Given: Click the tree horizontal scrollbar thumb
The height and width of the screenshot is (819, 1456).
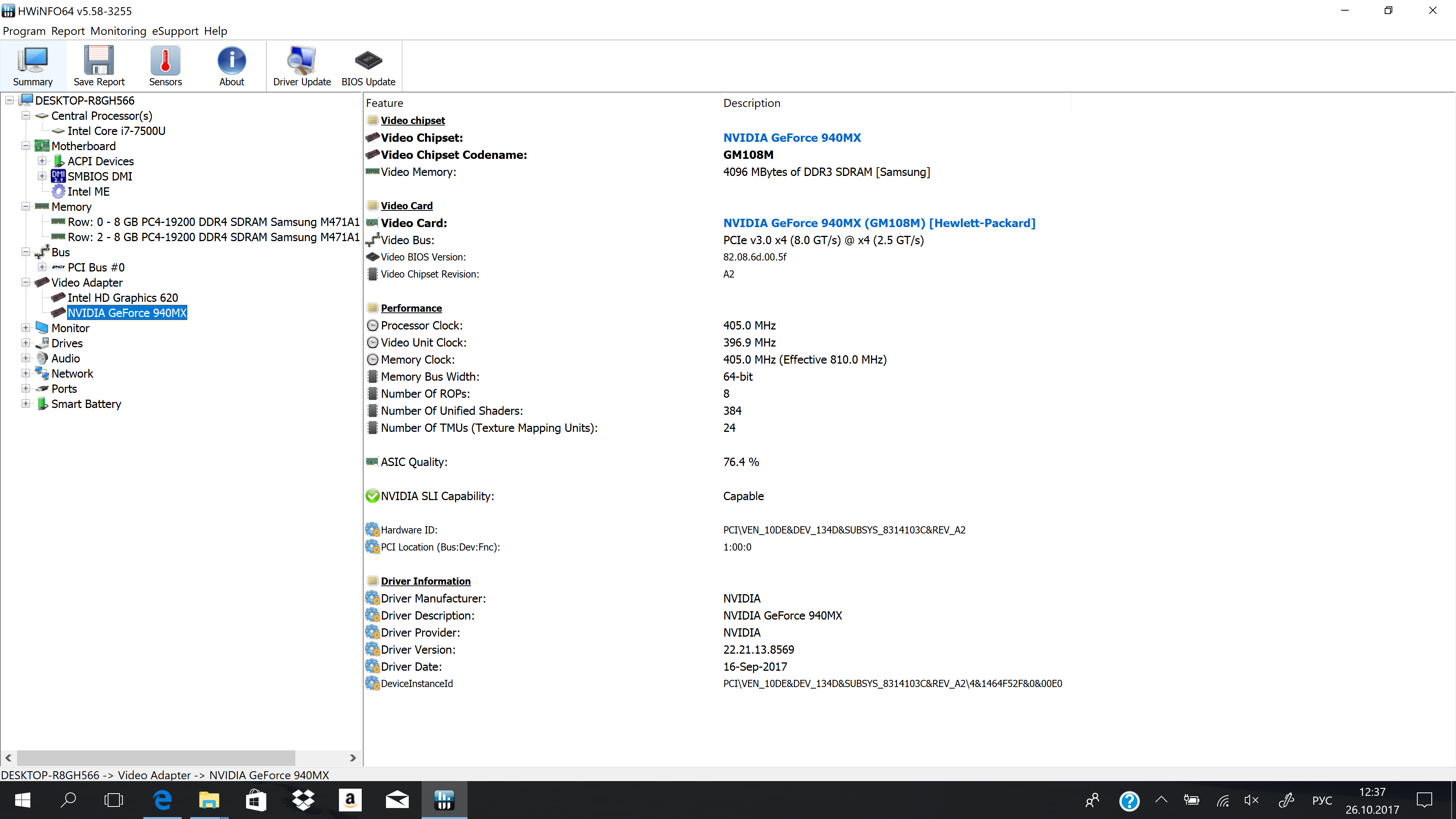Looking at the screenshot, I should 156,758.
